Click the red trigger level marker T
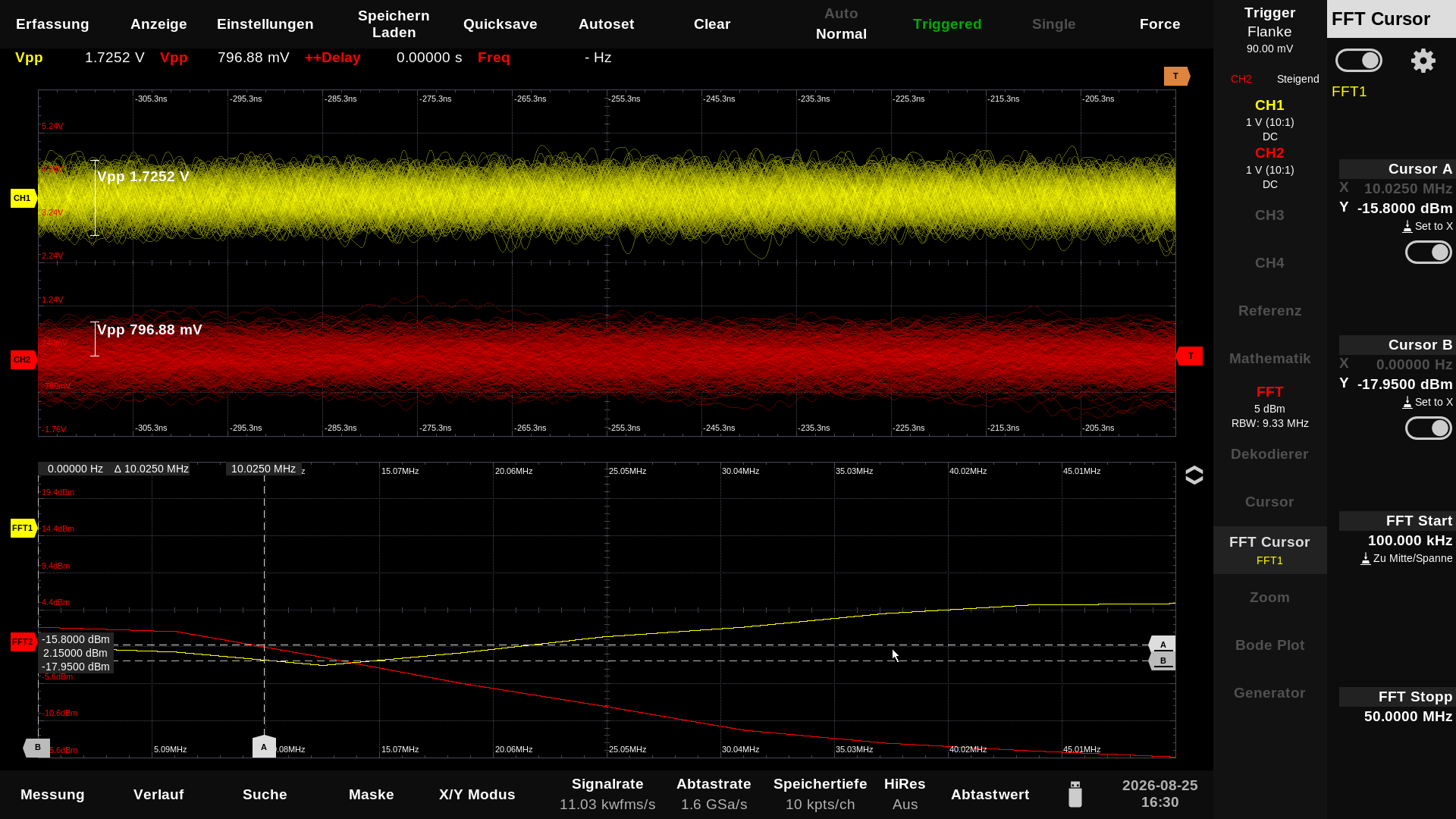This screenshot has width=1456, height=819. pyautogui.click(x=1189, y=356)
